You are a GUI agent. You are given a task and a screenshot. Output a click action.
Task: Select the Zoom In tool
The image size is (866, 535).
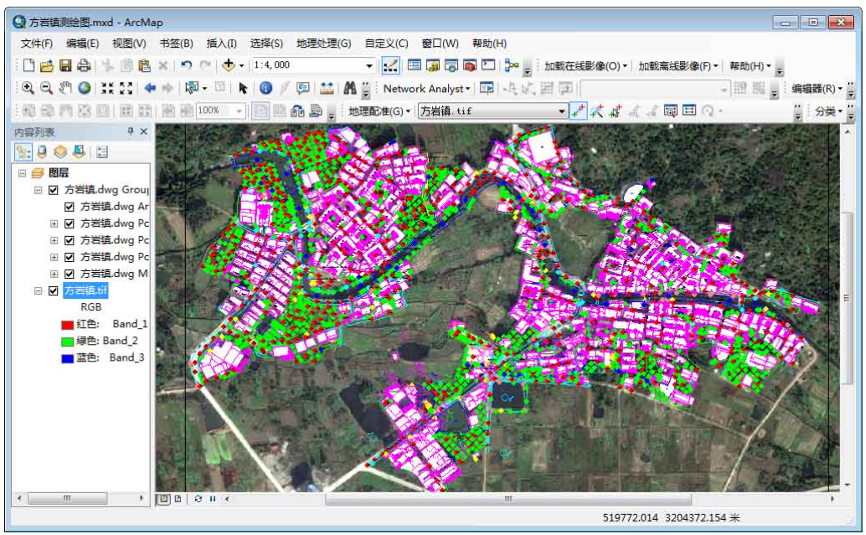pyautogui.click(x=28, y=88)
